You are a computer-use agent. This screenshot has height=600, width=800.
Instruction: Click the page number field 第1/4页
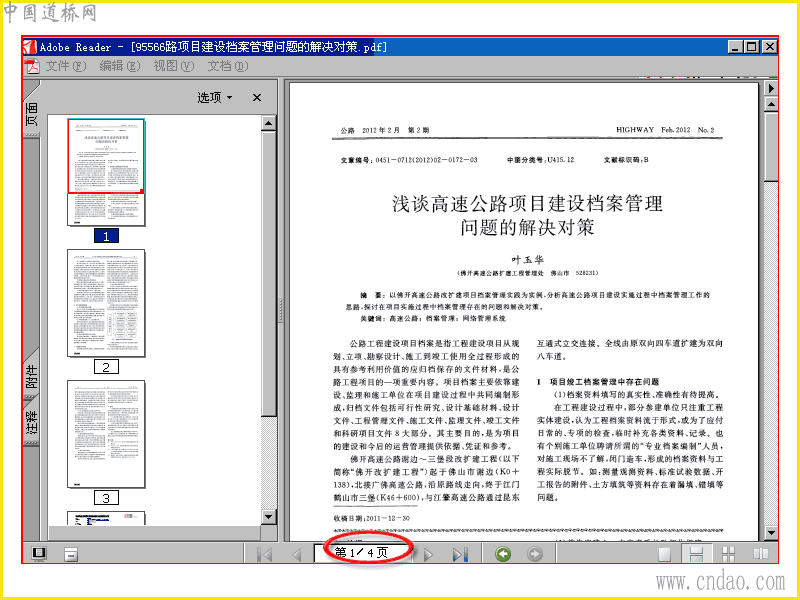coord(362,553)
